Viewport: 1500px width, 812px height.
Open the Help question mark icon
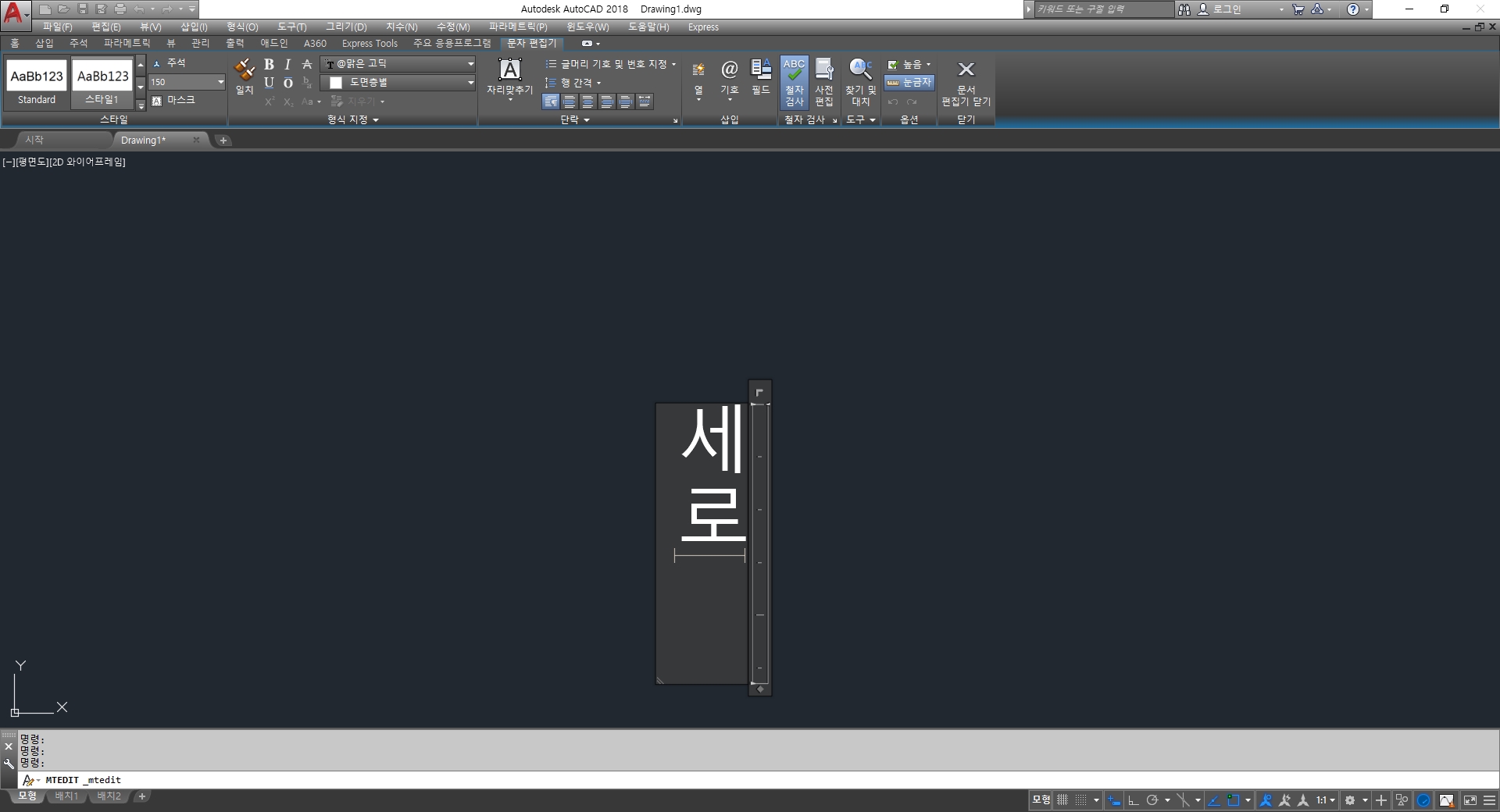point(1353,9)
